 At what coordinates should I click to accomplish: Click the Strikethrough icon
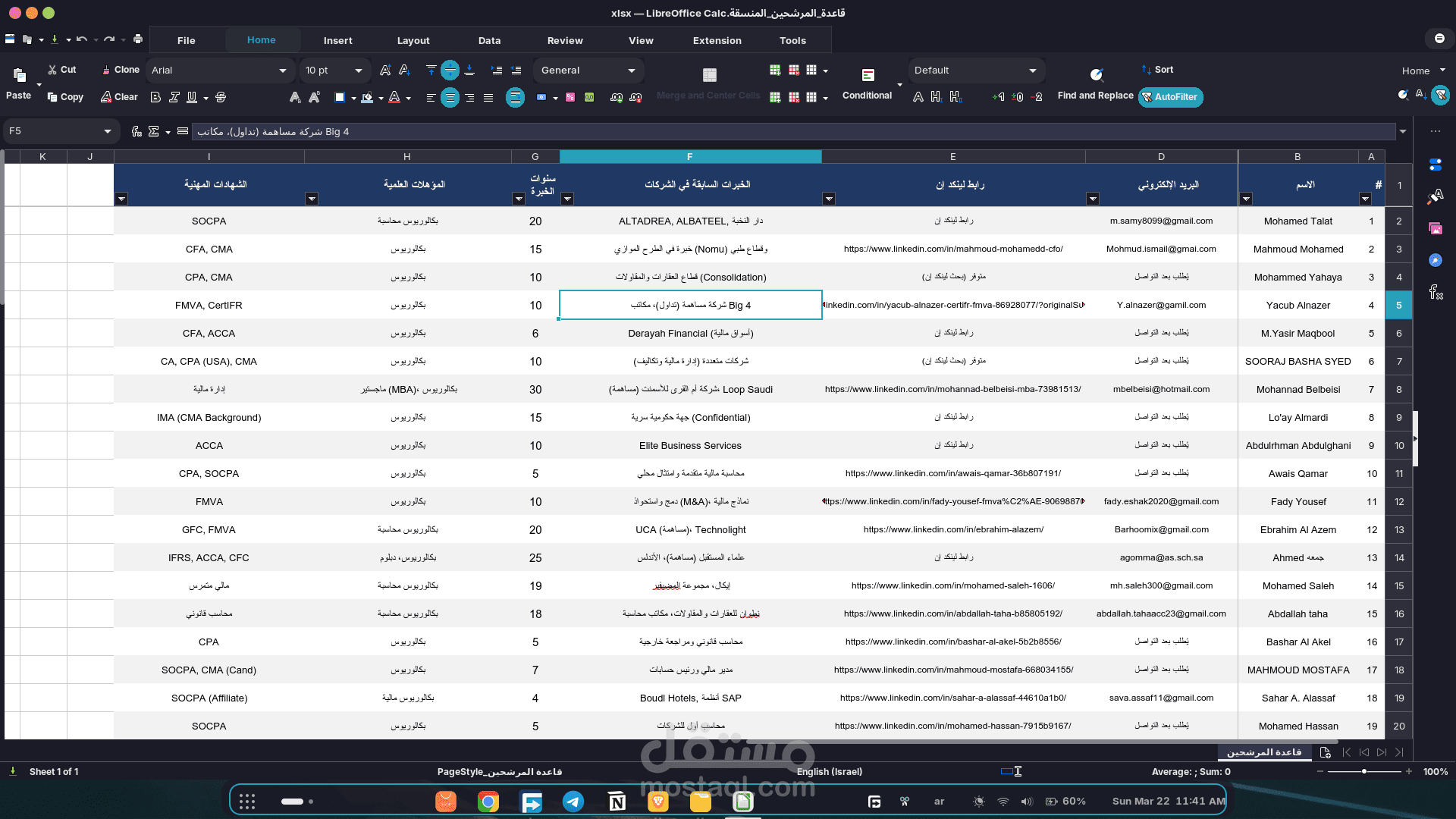click(221, 97)
